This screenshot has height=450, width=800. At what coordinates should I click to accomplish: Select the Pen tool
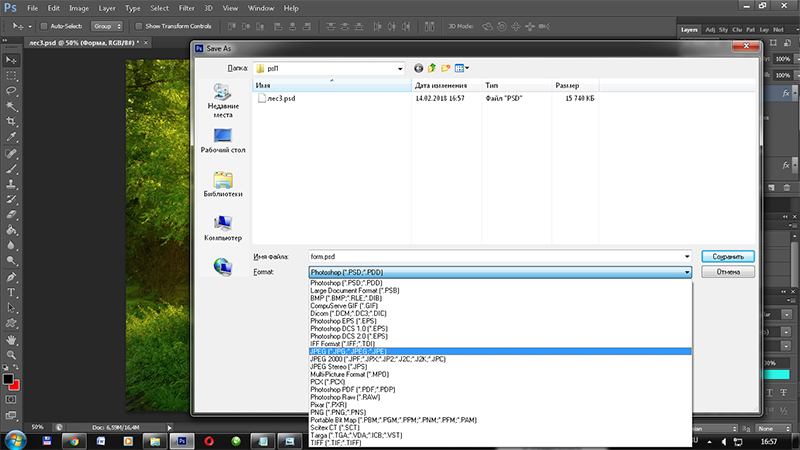point(11,278)
